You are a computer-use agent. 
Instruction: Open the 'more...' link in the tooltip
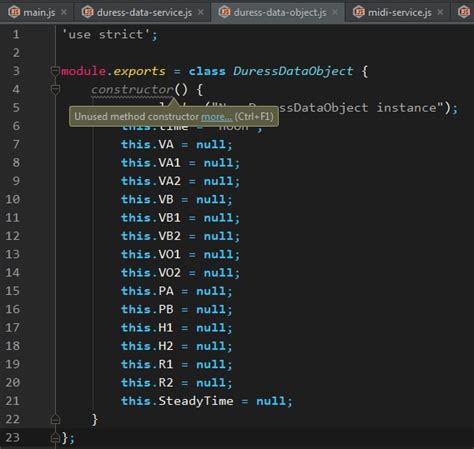[217, 117]
